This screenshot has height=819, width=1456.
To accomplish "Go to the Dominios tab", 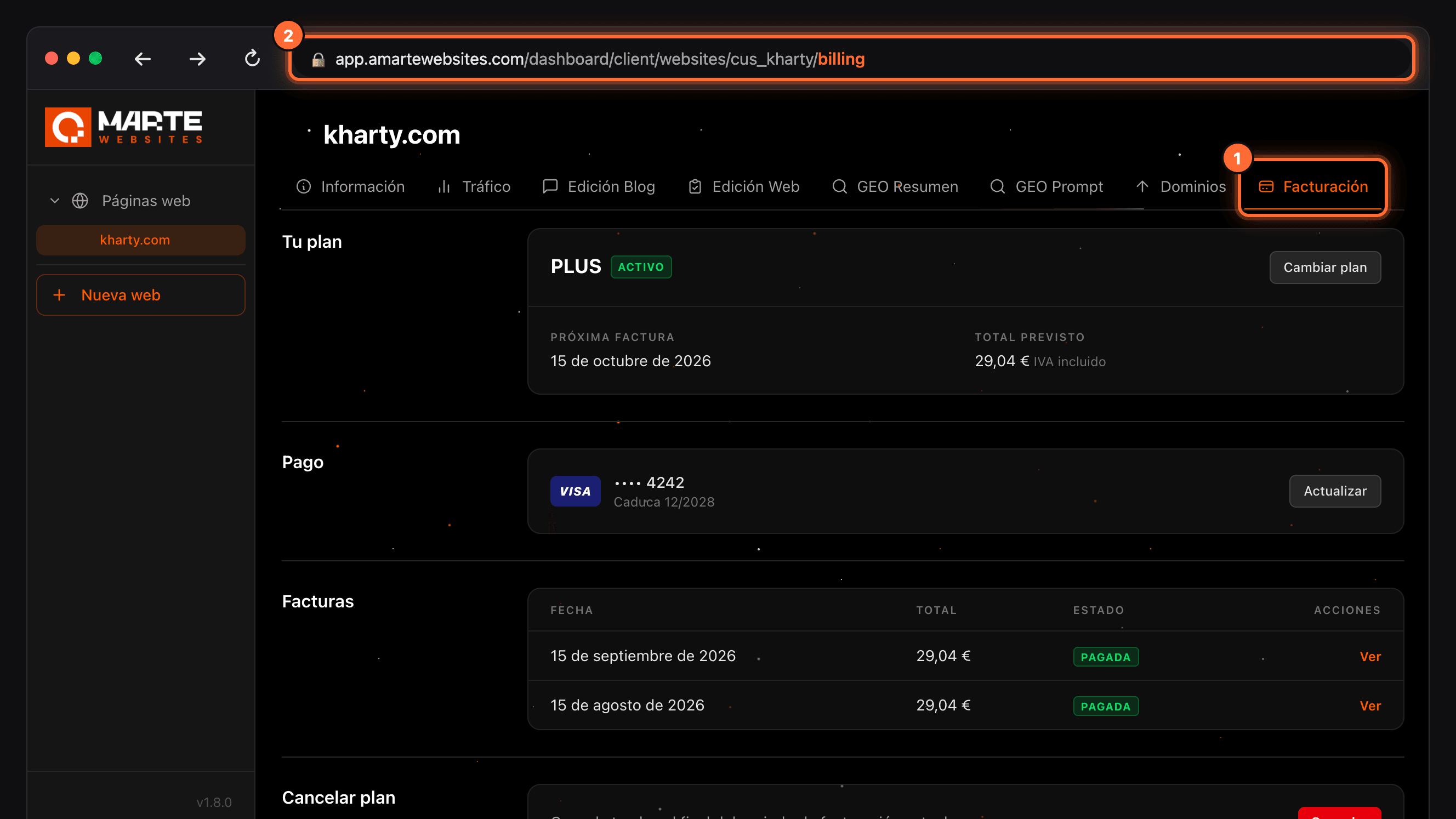I will (x=1180, y=186).
